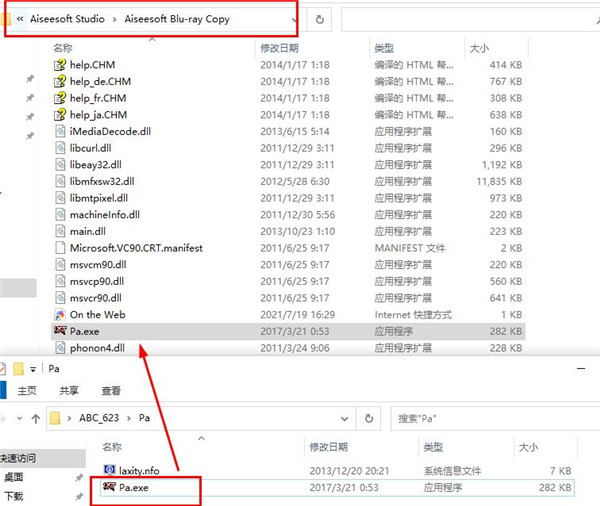
Task: Expand chevron after Aiseesoft Studio breadcrumb
Action: click(114, 19)
